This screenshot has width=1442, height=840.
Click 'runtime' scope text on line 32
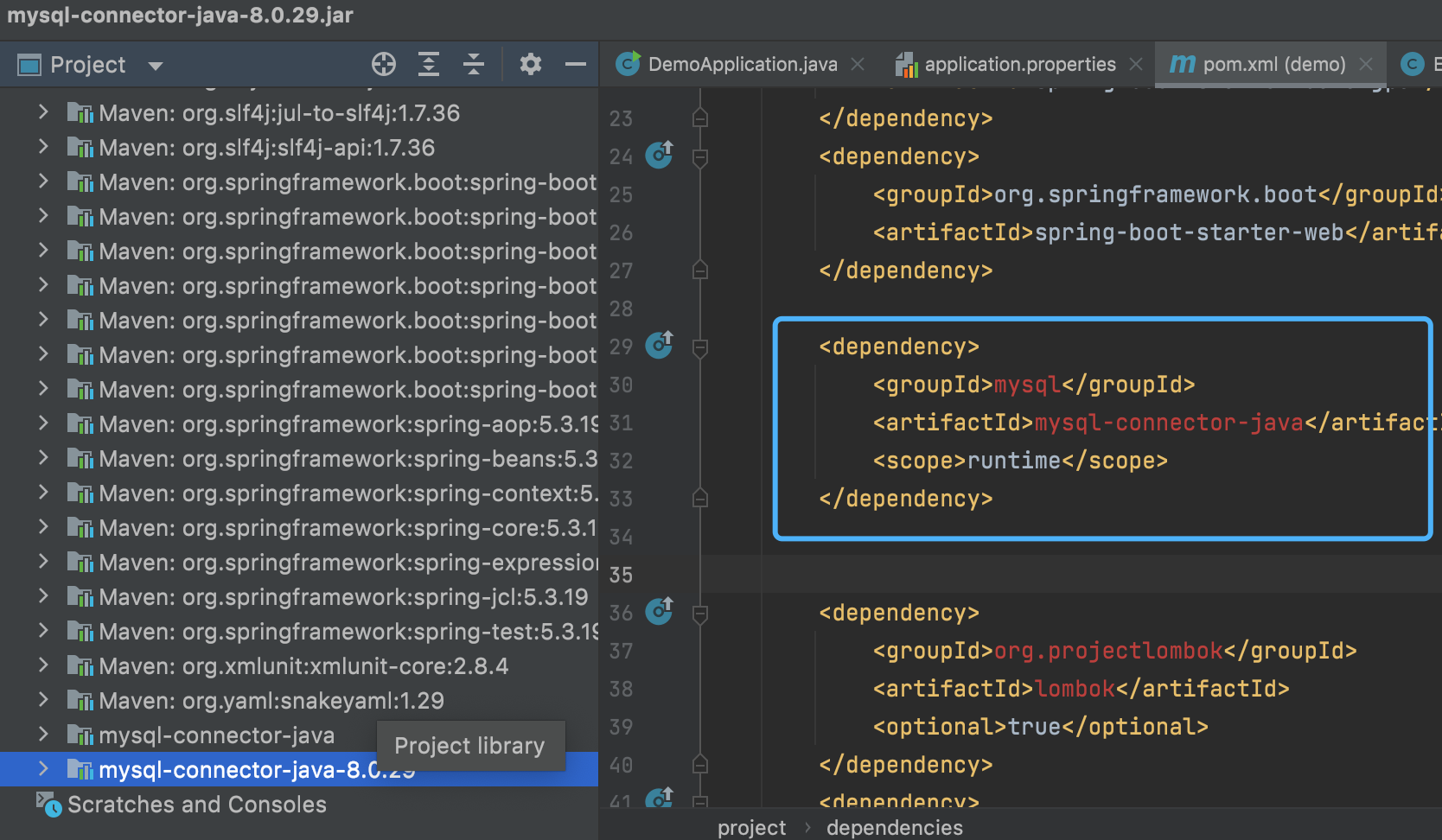1014,461
